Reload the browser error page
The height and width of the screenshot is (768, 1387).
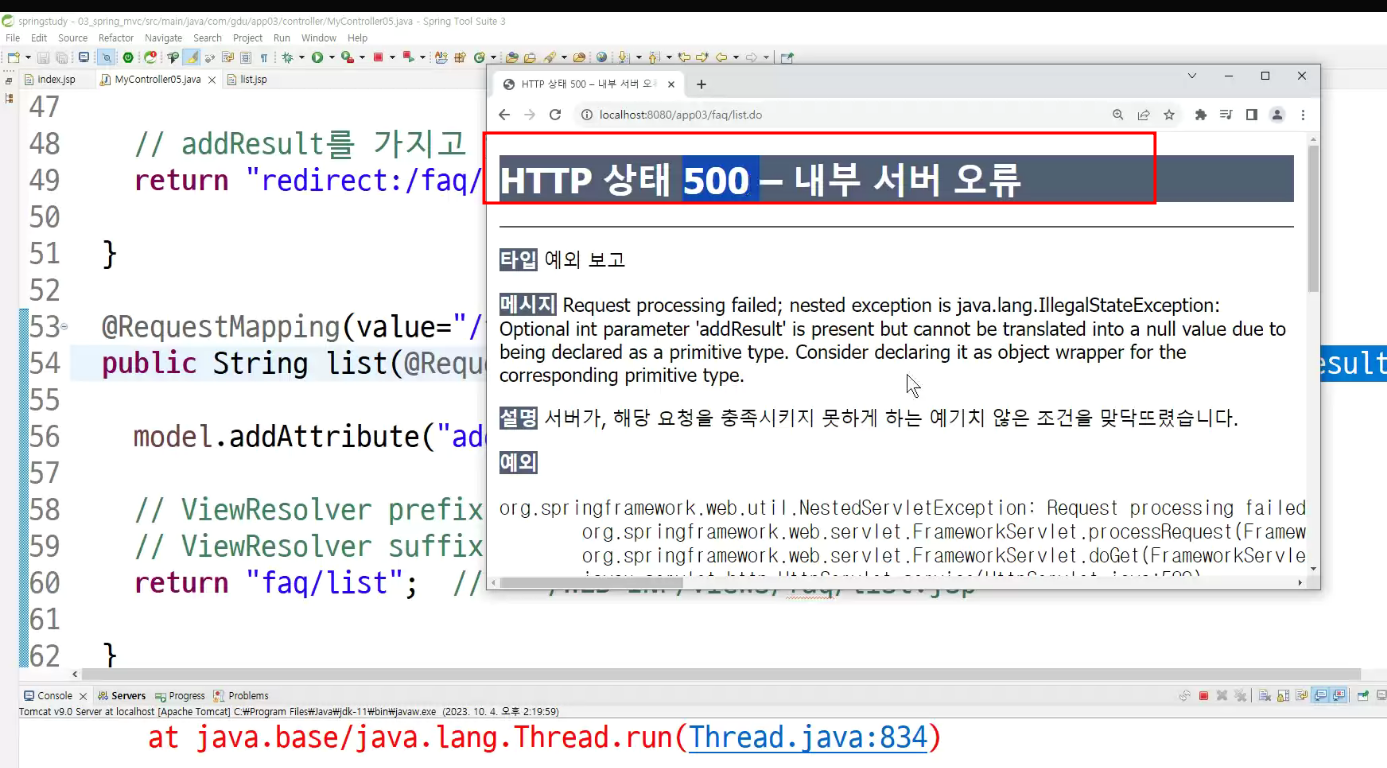(555, 115)
